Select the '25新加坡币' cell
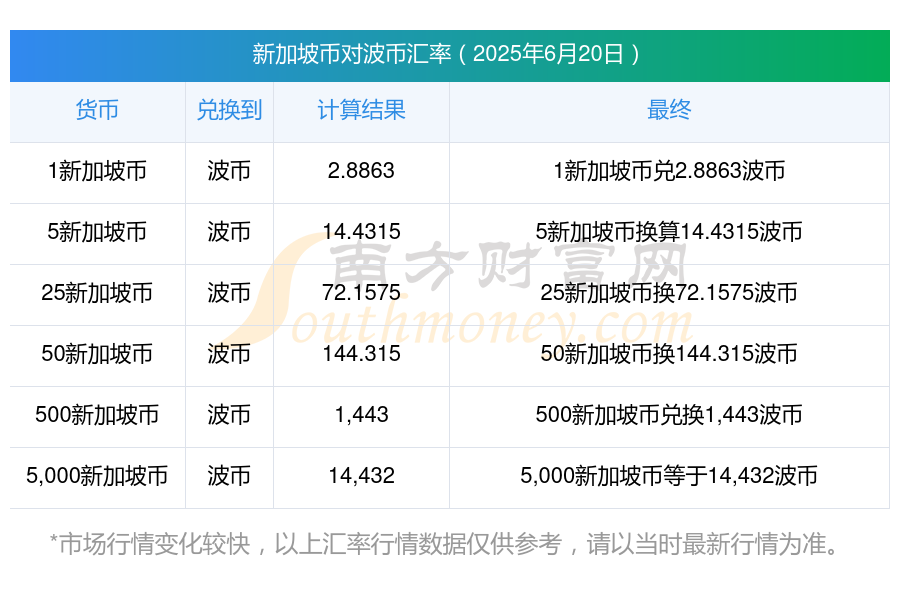900x600 pixels. [x=97, y=293]
